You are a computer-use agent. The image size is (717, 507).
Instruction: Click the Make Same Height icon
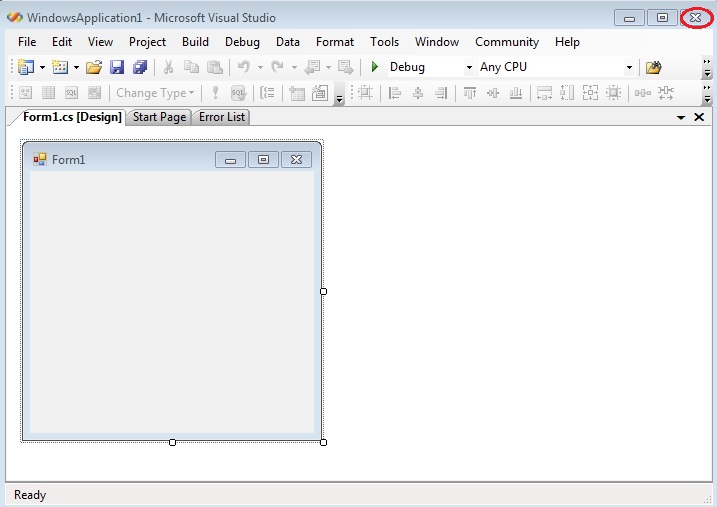(567, 93)
